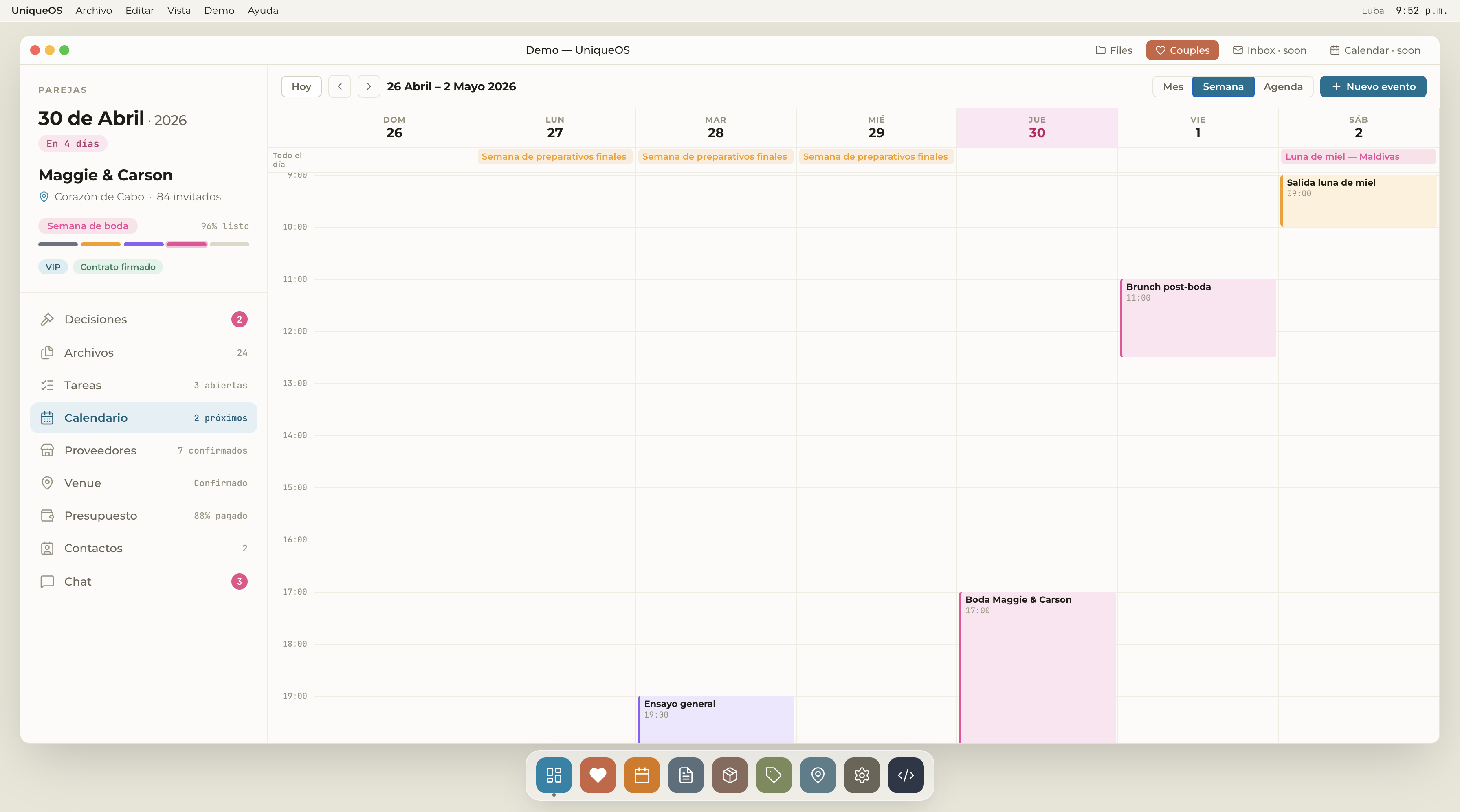Click the VIP tag

pyautogui.click(x=53, y=267)
